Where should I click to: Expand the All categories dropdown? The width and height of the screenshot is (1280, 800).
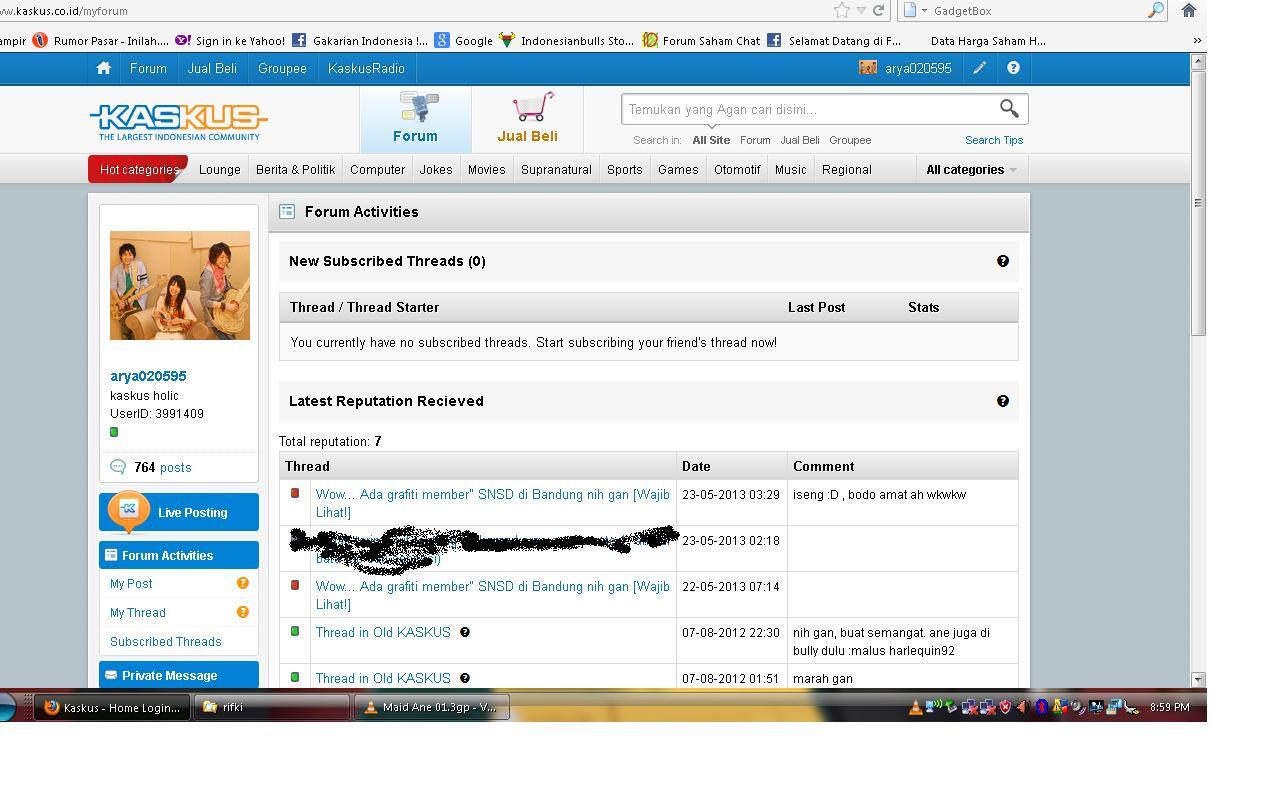click(x=971, y=169)
